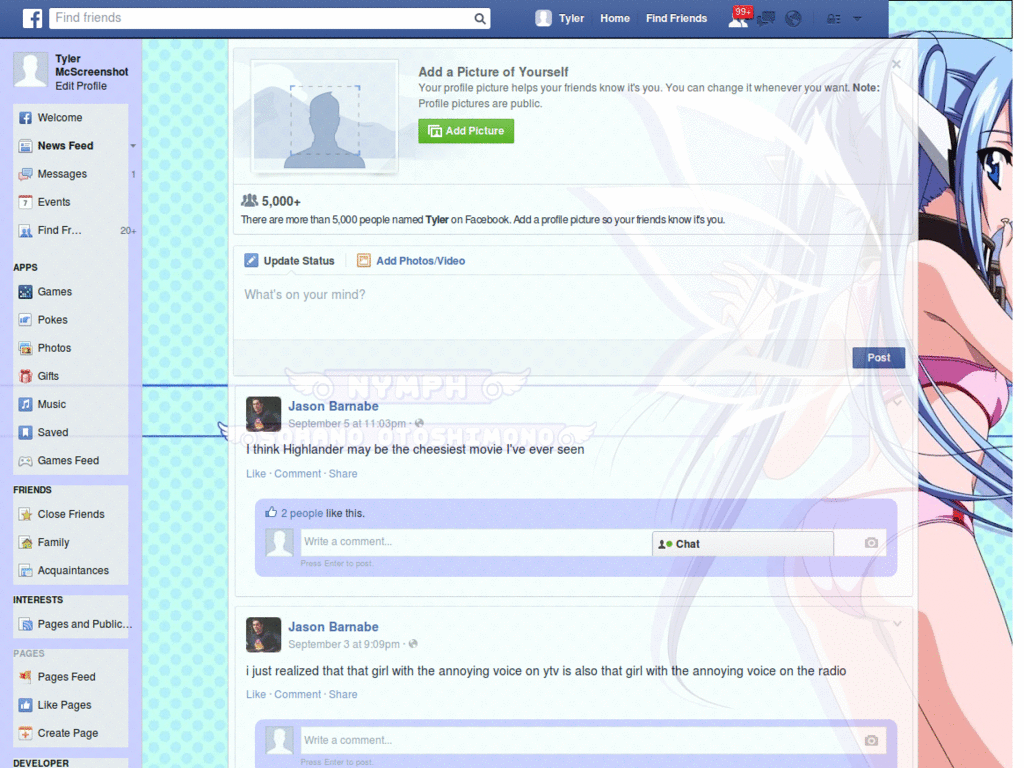Click the green Add Picture button
This screenshot has width=1024, height=768.
point(466,131)
